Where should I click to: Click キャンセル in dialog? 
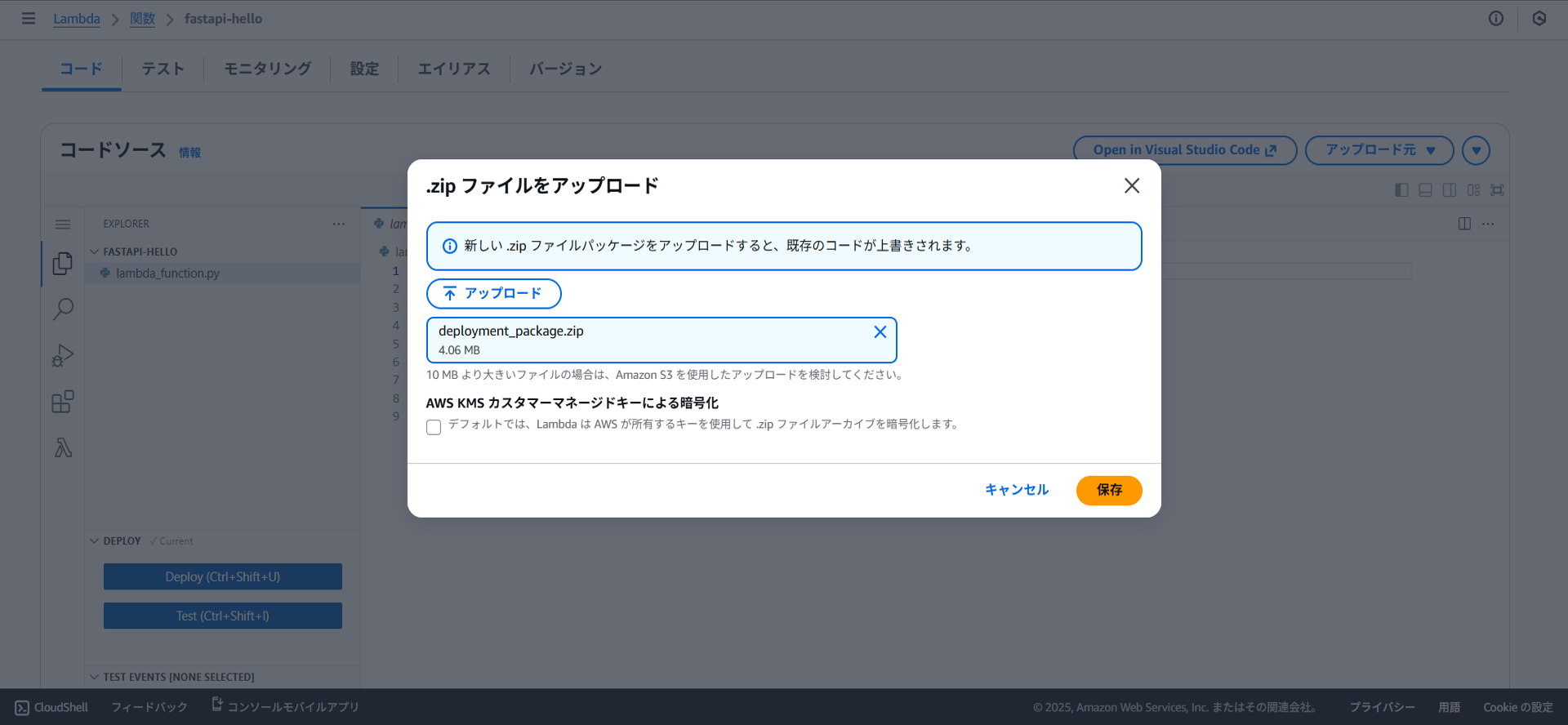[1017, 490]
